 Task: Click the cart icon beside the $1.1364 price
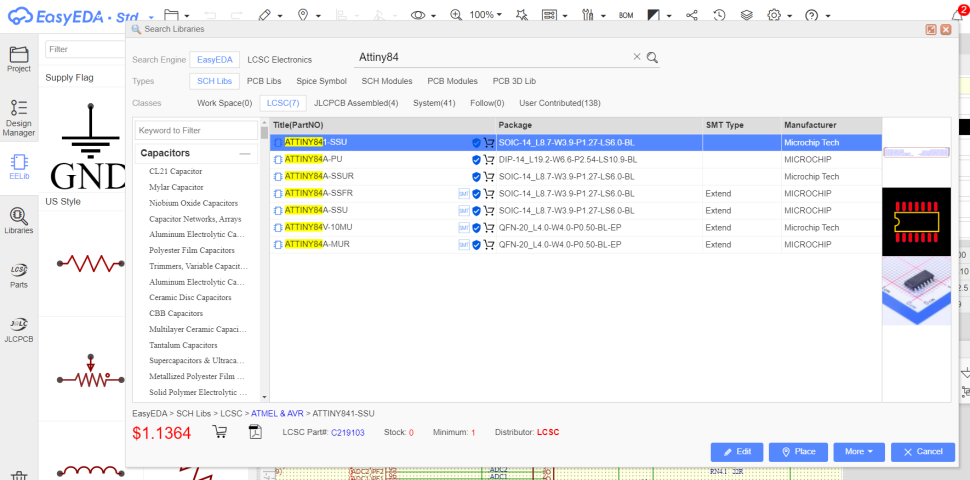(220, 432)
